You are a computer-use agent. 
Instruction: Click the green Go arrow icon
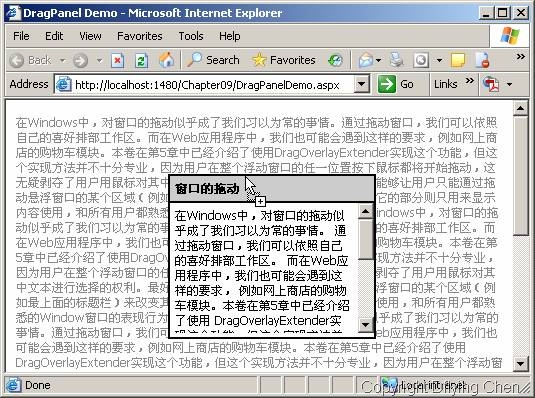[387, 84]
